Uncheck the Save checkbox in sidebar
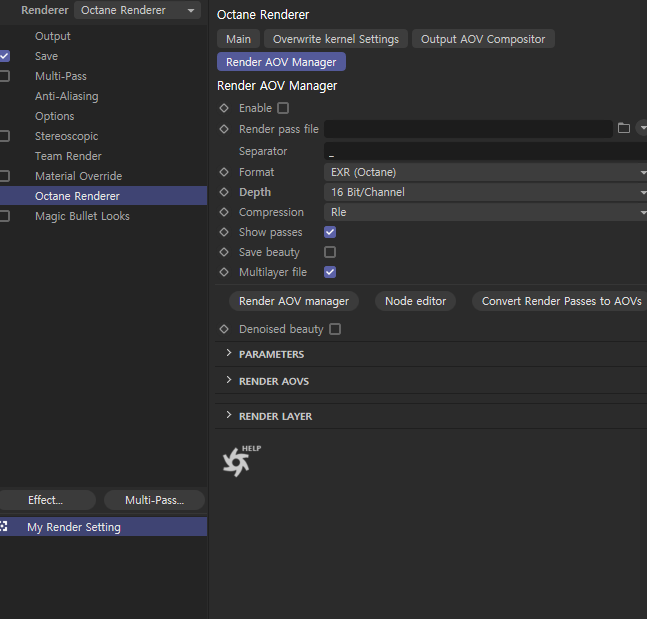The width and height of the screenshot is (647, 619). click(x=5, y=56)
